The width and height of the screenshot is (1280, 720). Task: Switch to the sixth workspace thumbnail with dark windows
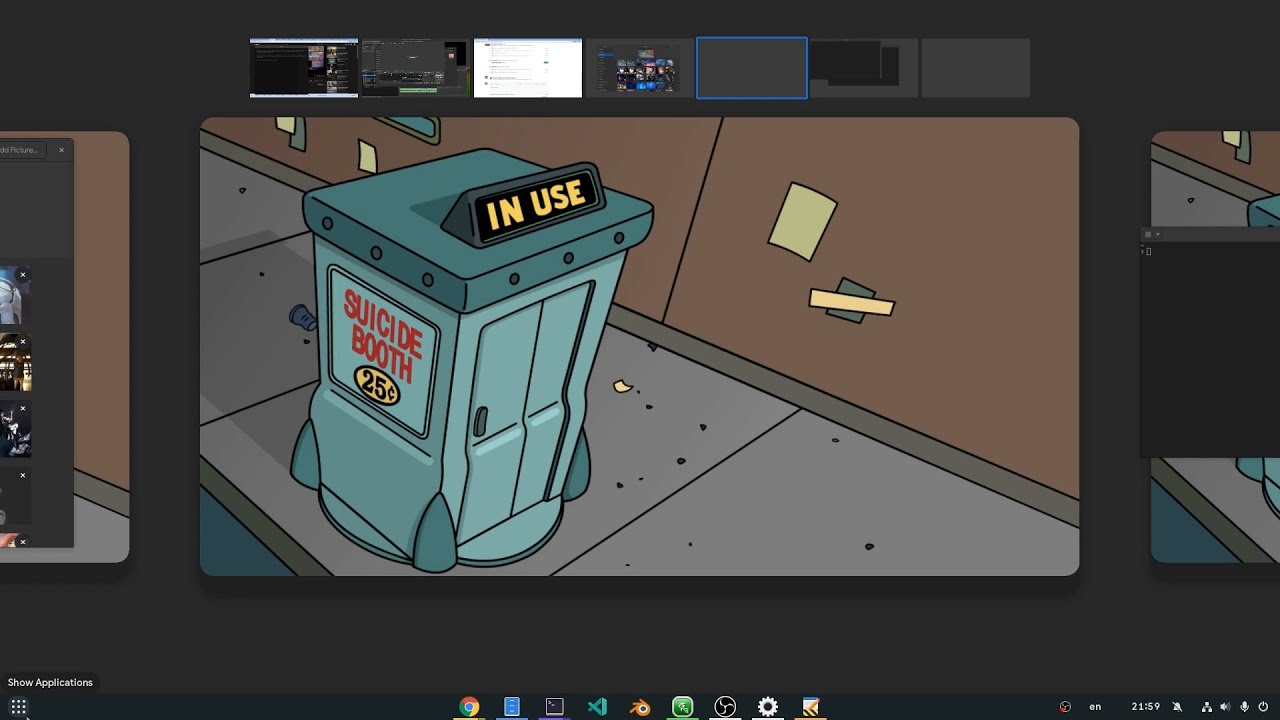click(x=864, y=68)
